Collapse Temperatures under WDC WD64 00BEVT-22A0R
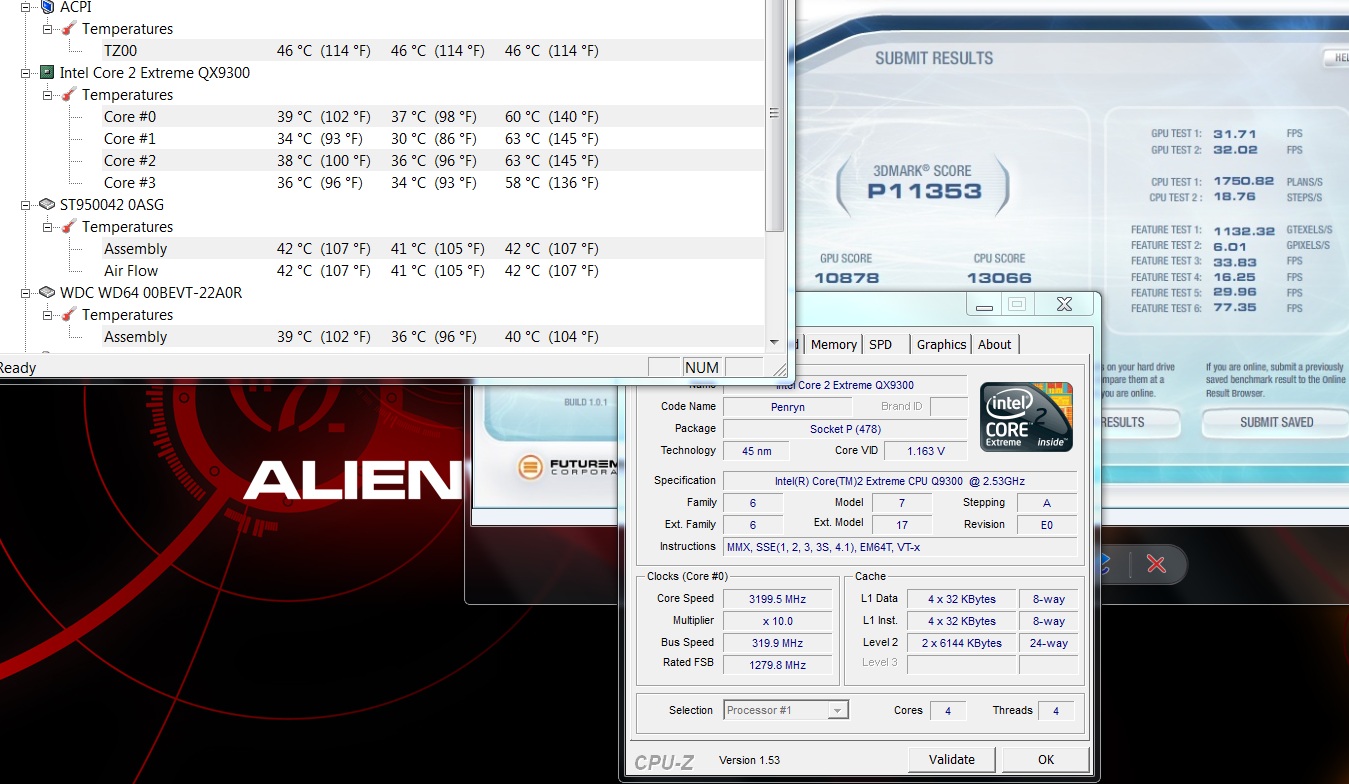The width and height of the screenshot is (1349, 784). [x=48, y=315]
